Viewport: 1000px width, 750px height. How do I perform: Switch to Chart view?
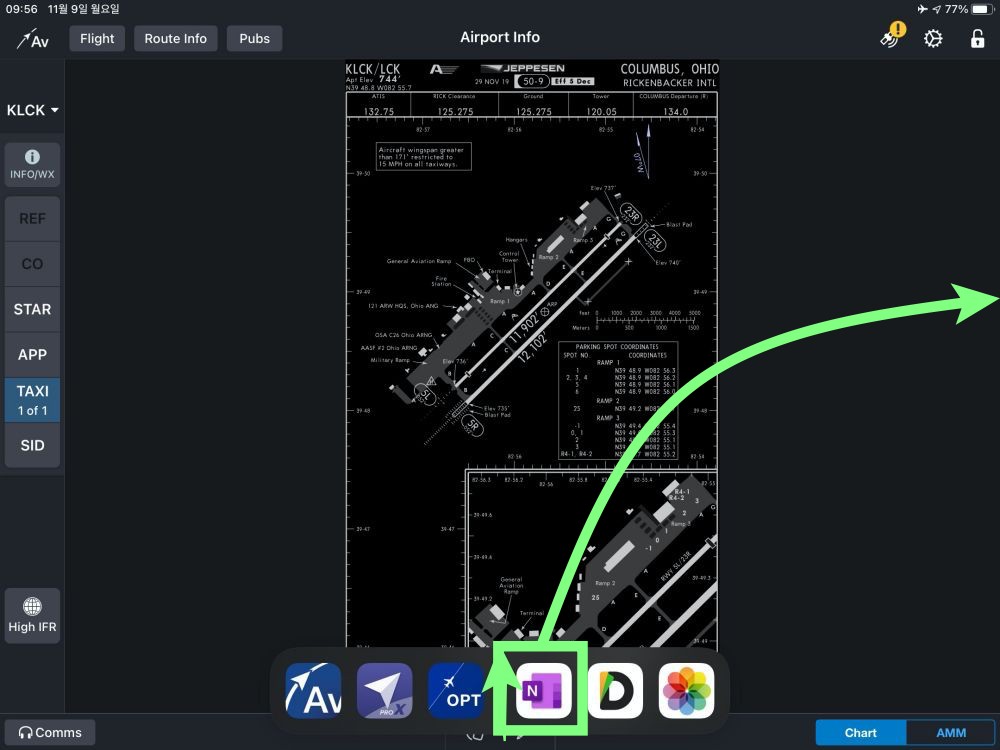860,733
